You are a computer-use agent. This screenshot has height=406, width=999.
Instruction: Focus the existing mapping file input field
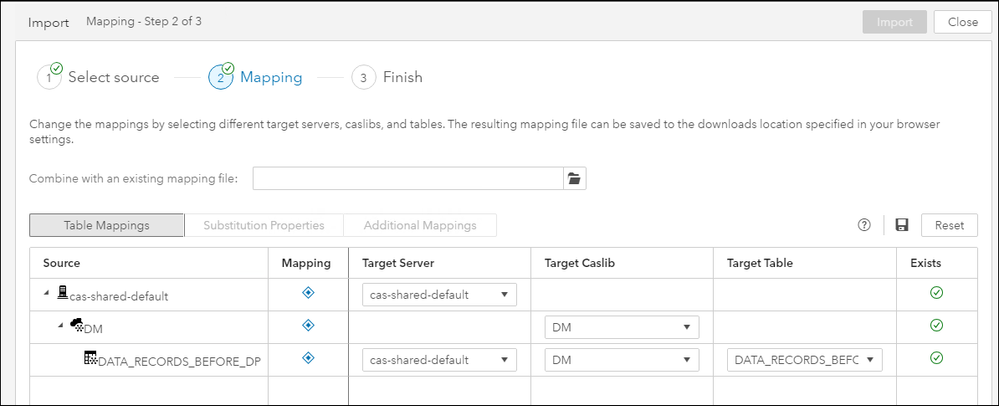(x=408, y=178)
